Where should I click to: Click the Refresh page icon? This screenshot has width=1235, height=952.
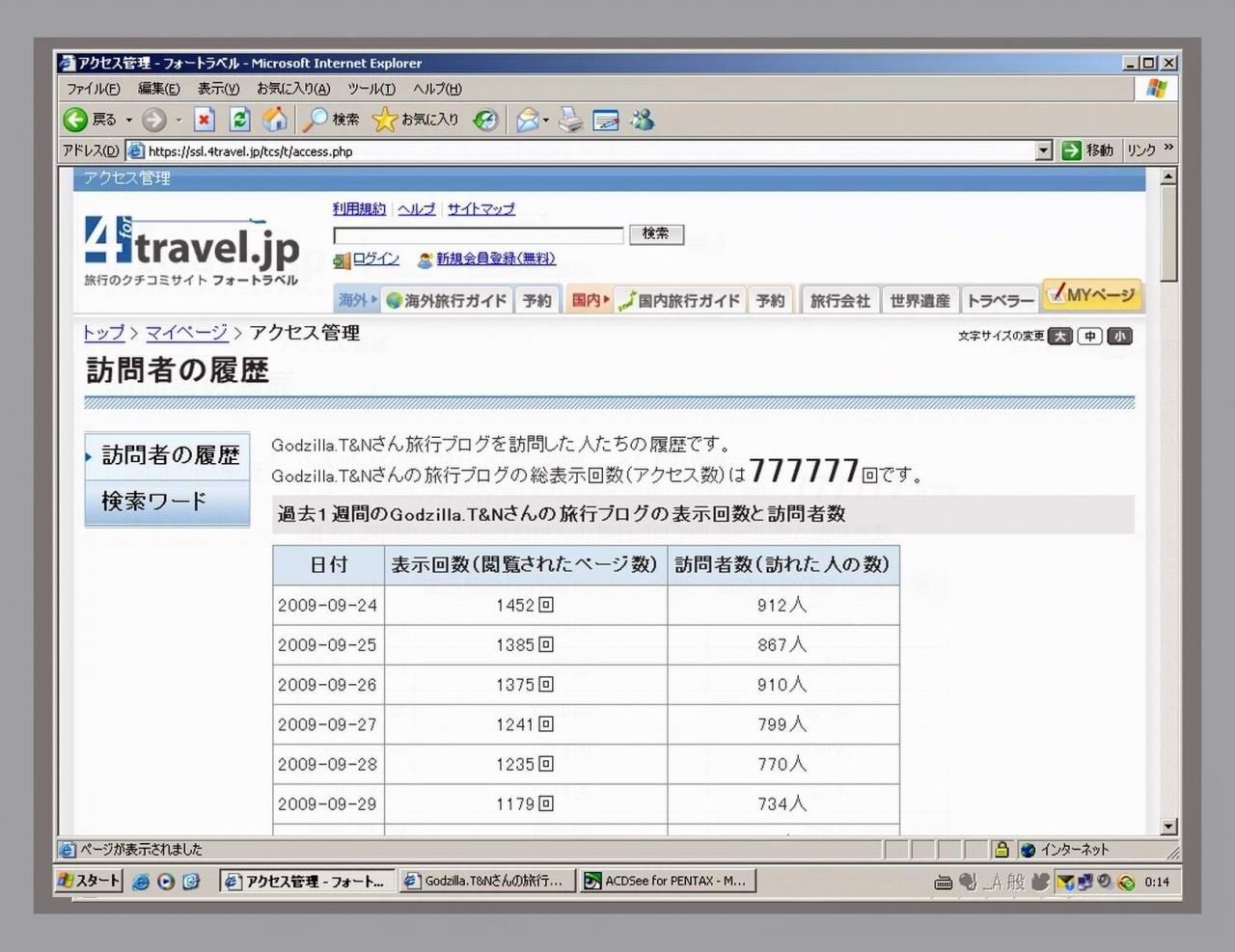pos(239,120)
